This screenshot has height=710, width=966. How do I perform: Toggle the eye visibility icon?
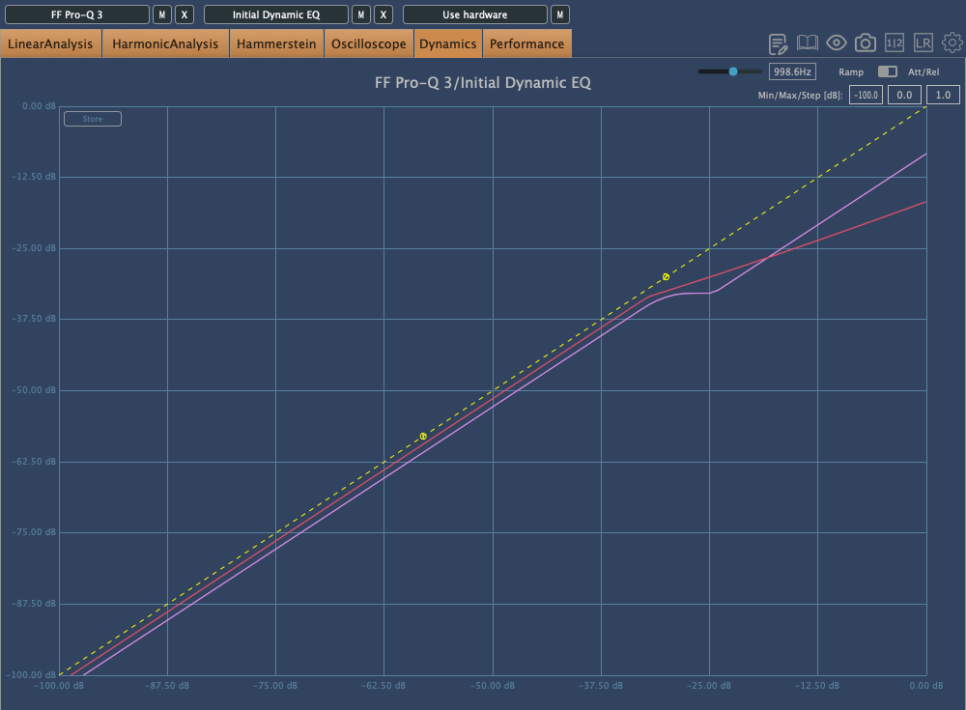(x=836, y=44)
